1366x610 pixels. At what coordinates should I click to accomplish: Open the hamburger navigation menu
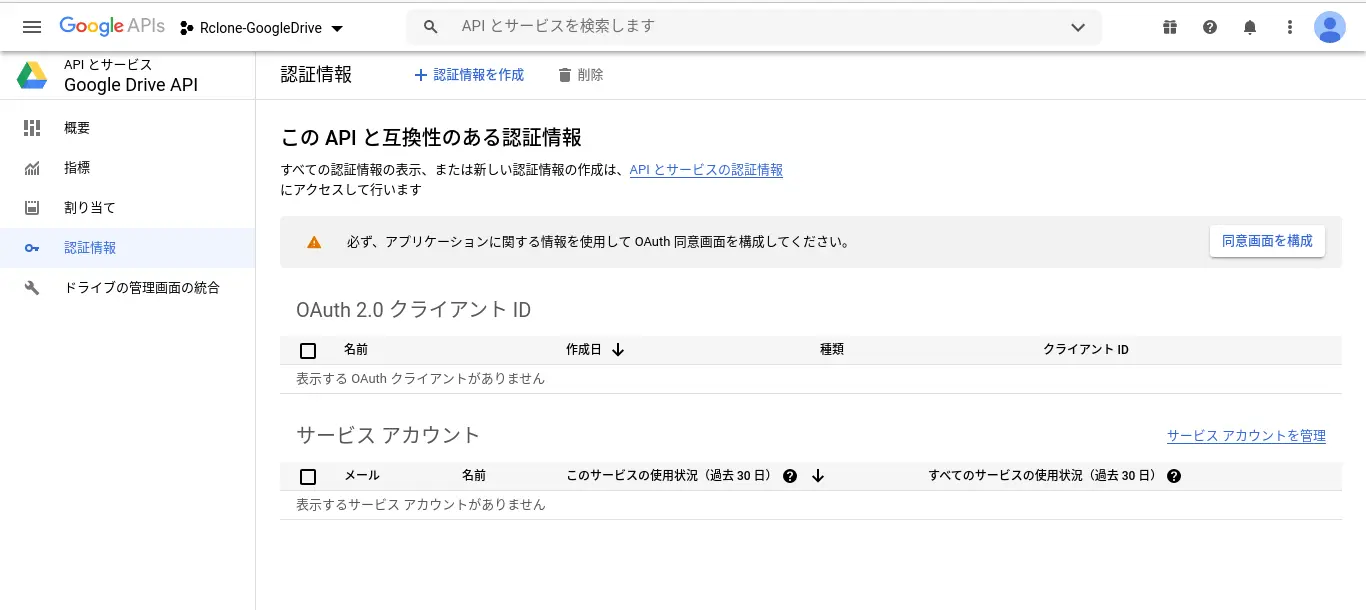(32, 27)
